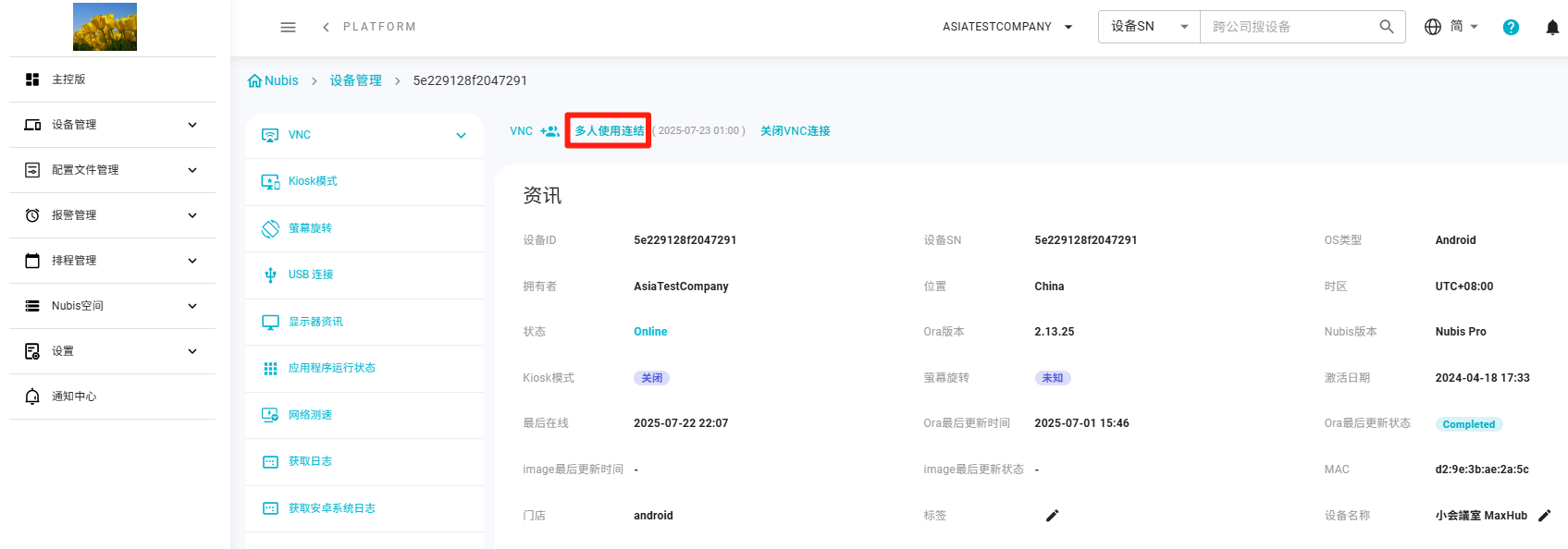The image size is (1568, 549).
Task: Click the 获取日志 log icon
Action: coord(270,462)
